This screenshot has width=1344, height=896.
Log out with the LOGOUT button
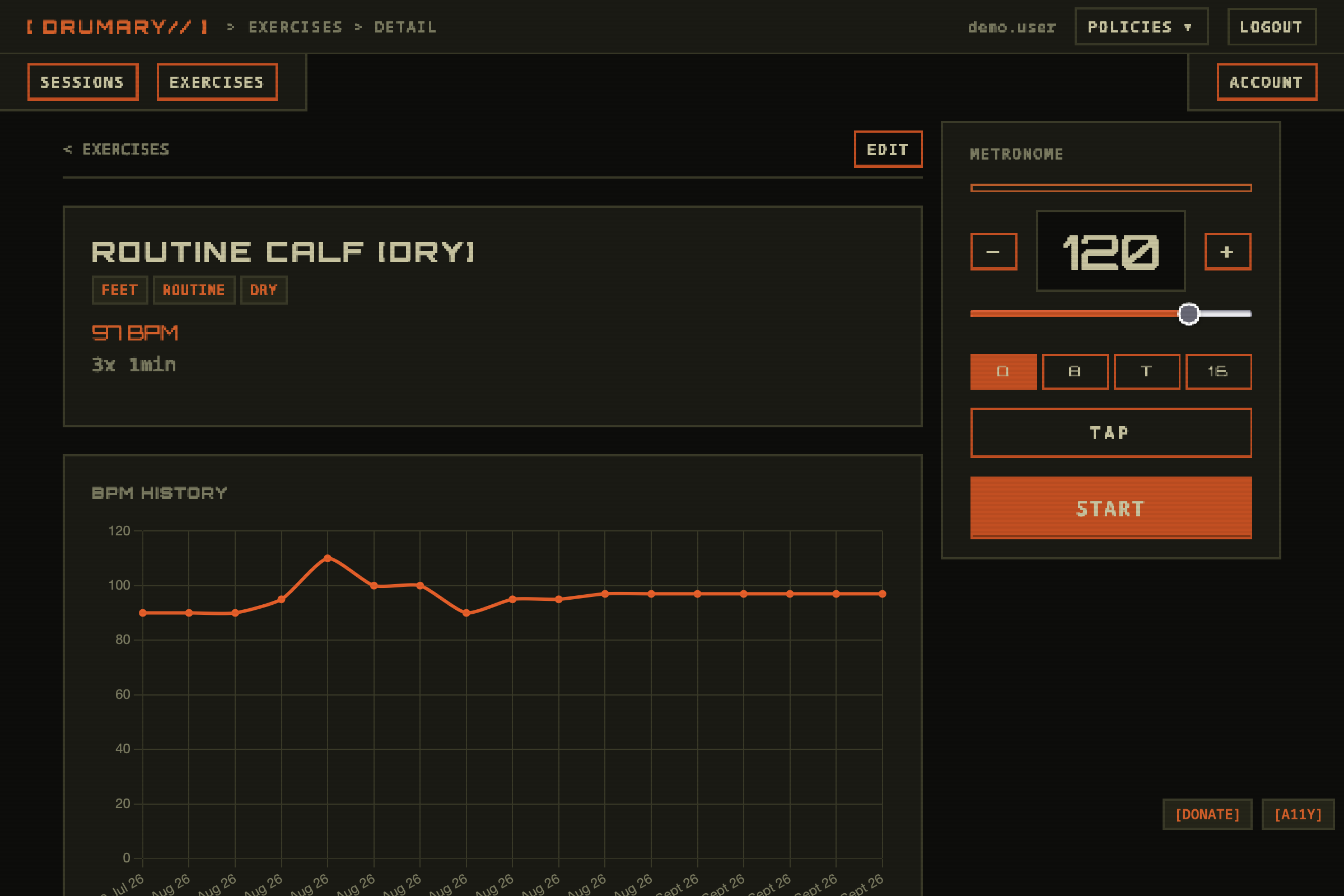(1271, 27)
